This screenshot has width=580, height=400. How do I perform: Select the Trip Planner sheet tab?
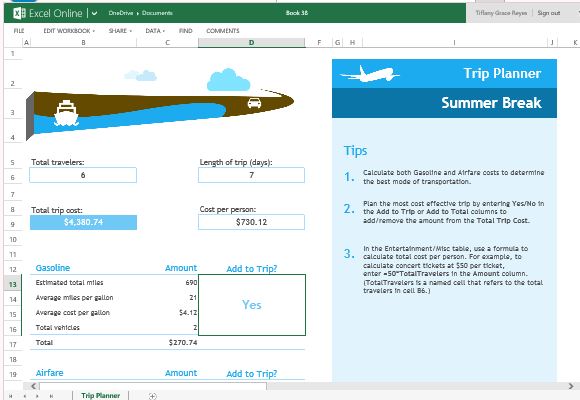[x=101, y=395]
